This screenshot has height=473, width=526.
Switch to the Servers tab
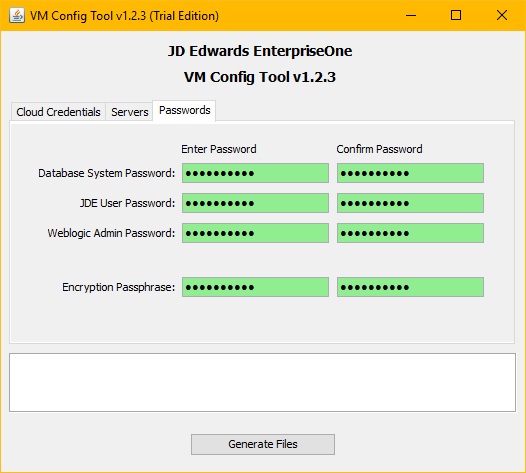click(x=129, y=112)
